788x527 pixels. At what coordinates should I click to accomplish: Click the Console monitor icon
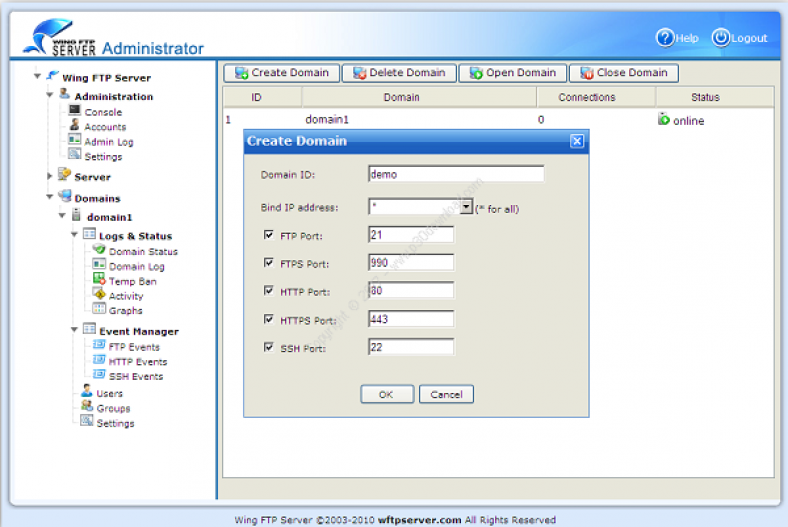(74, 111)
